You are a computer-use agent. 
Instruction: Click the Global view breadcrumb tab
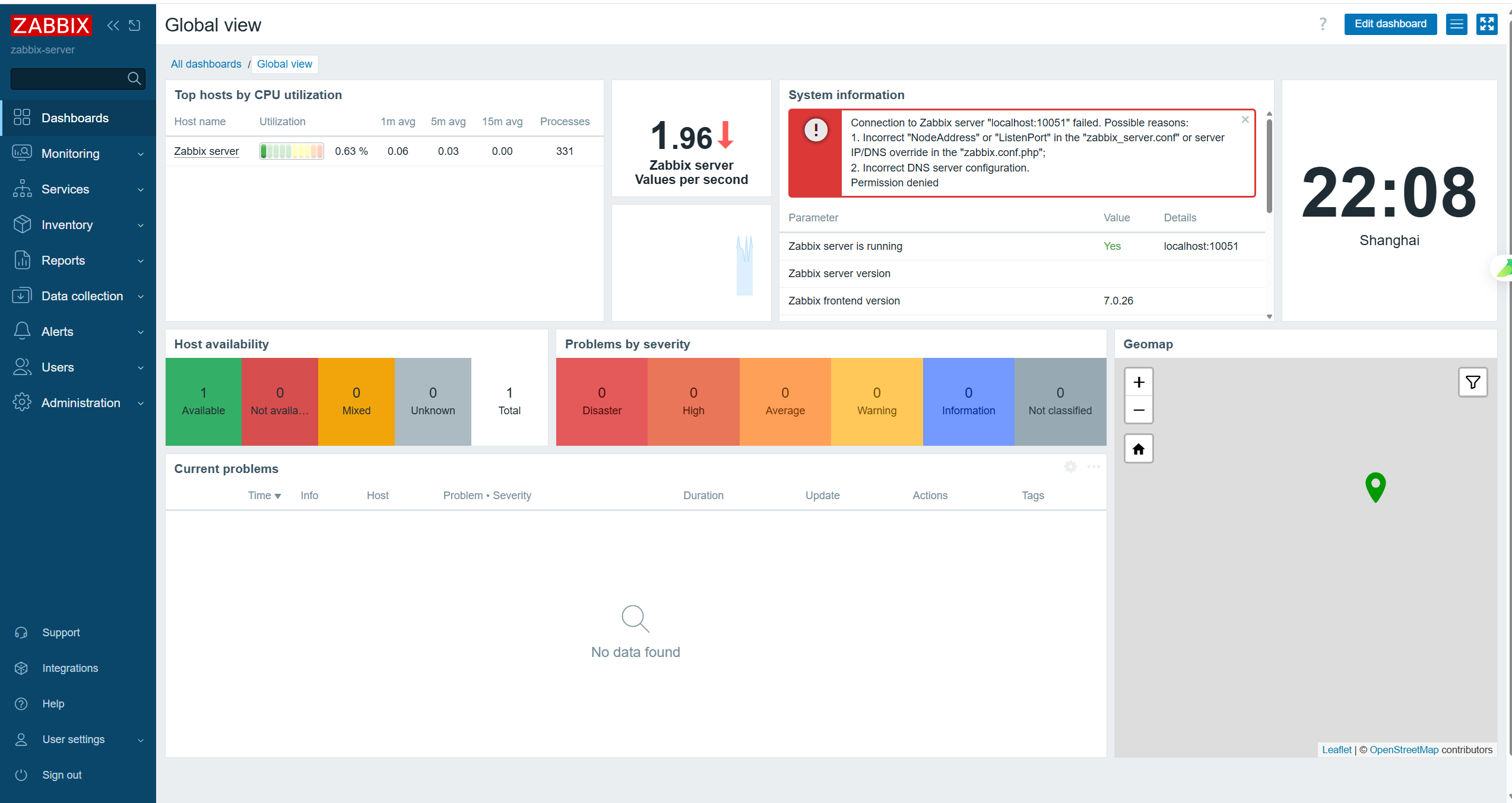(284, 64)
